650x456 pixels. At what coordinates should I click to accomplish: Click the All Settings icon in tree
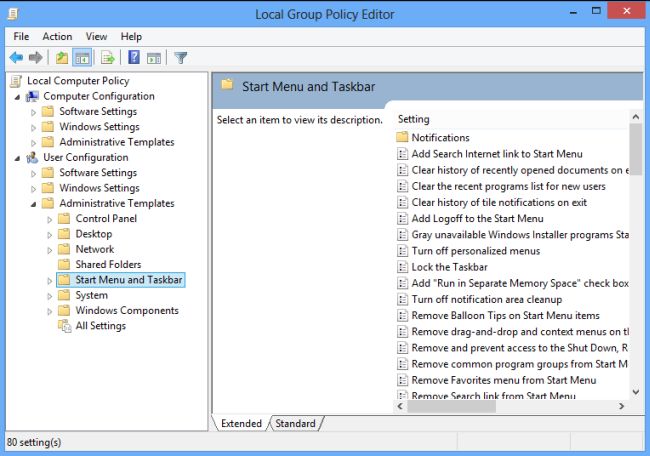point(64,326)
